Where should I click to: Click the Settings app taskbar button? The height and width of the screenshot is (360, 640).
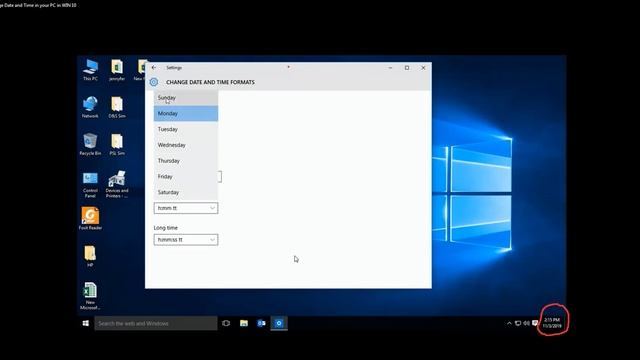tap(279, 323)
